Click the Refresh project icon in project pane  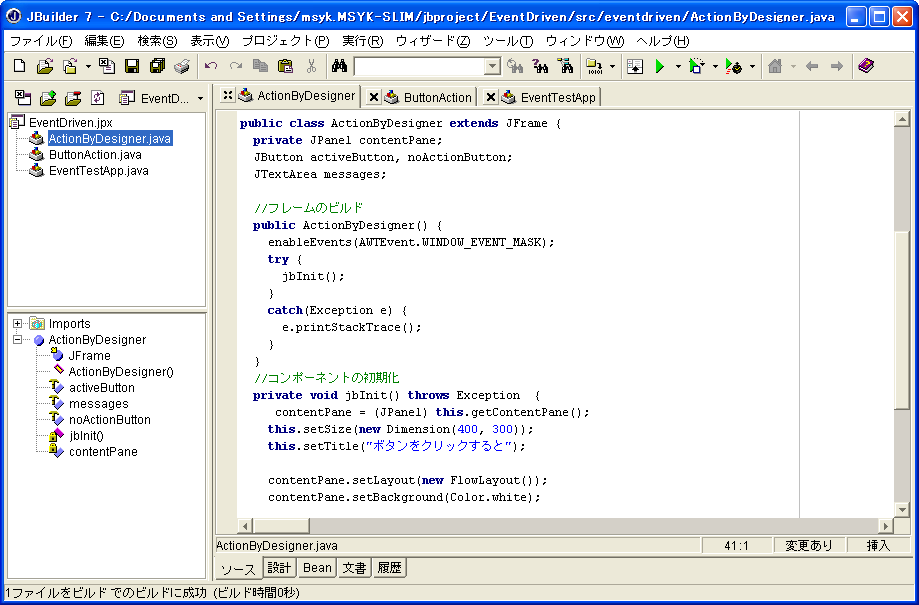click(x=97, y=98)
